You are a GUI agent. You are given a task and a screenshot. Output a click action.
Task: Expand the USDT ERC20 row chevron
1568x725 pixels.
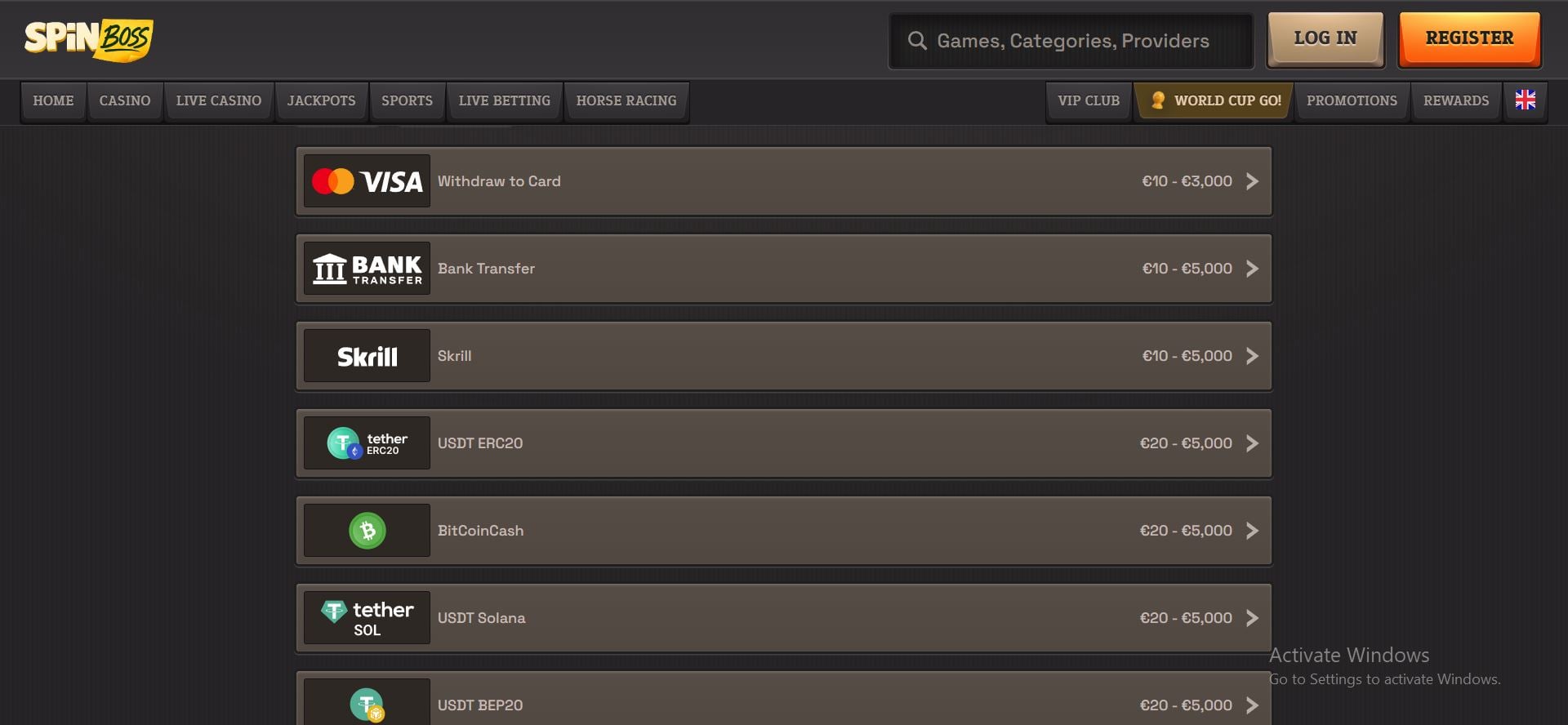pos(1252,443)
